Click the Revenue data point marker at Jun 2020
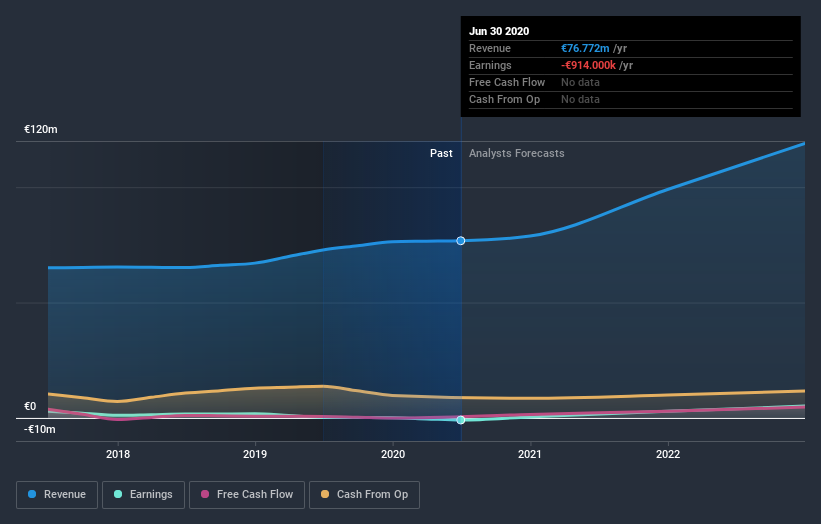 click(x=461, y=241)
